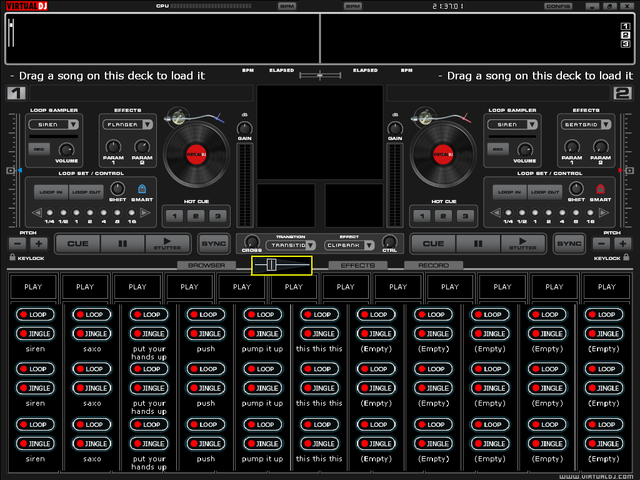Image resolution: width=640 pixels, height=480 pixels.
Task: Select waveform zoom level 1
Action: (625, 26)
